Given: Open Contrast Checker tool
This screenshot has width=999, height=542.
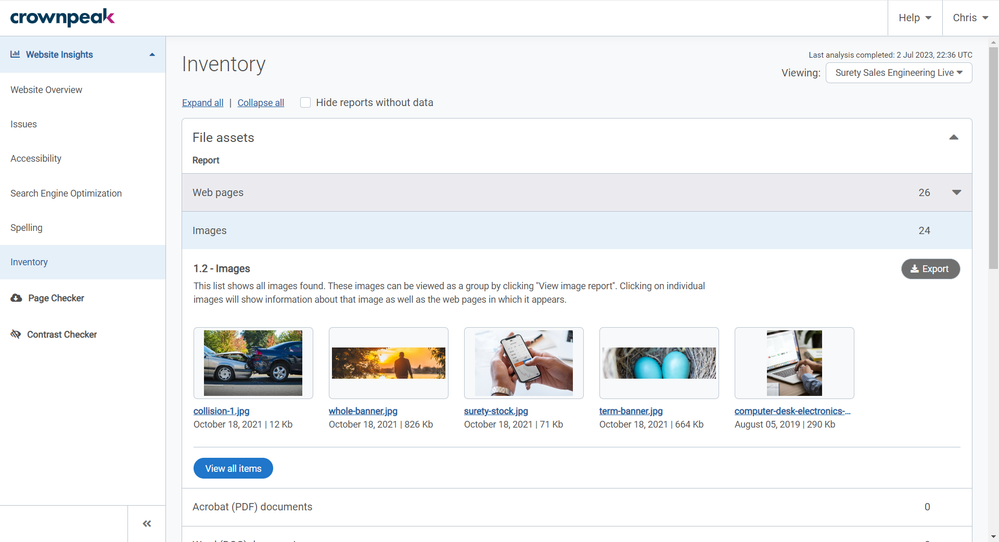Looking at the screenshot, I should tap(62, 334).
